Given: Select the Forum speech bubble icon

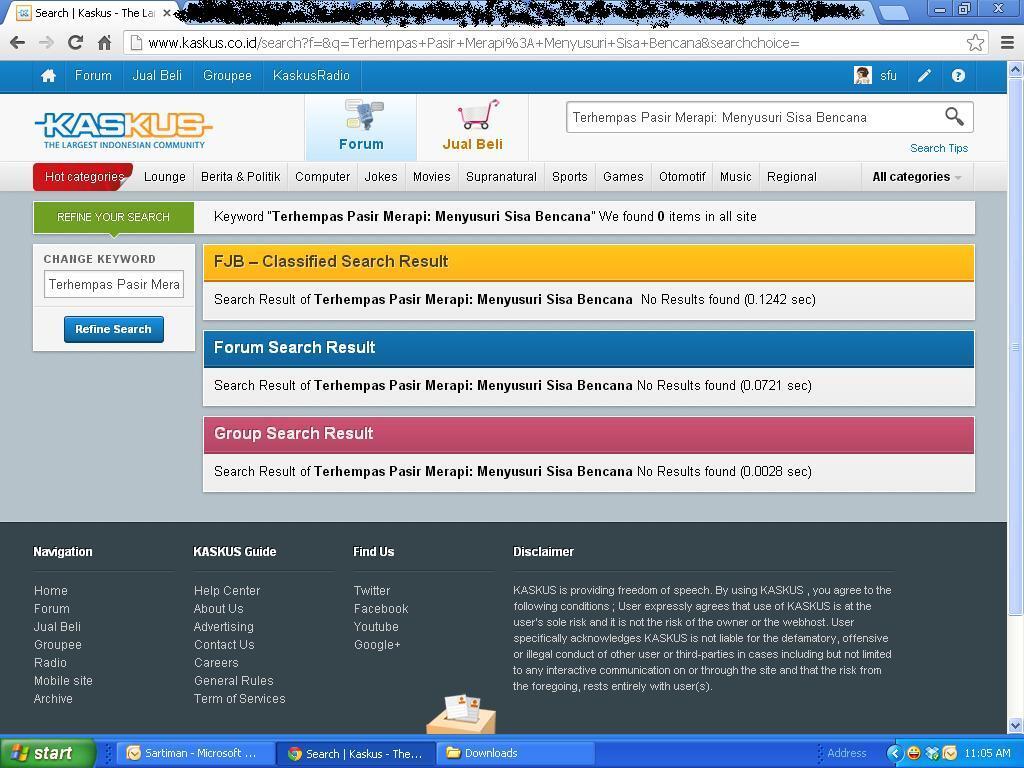Looking at the screenshot, I should [364, 116].
